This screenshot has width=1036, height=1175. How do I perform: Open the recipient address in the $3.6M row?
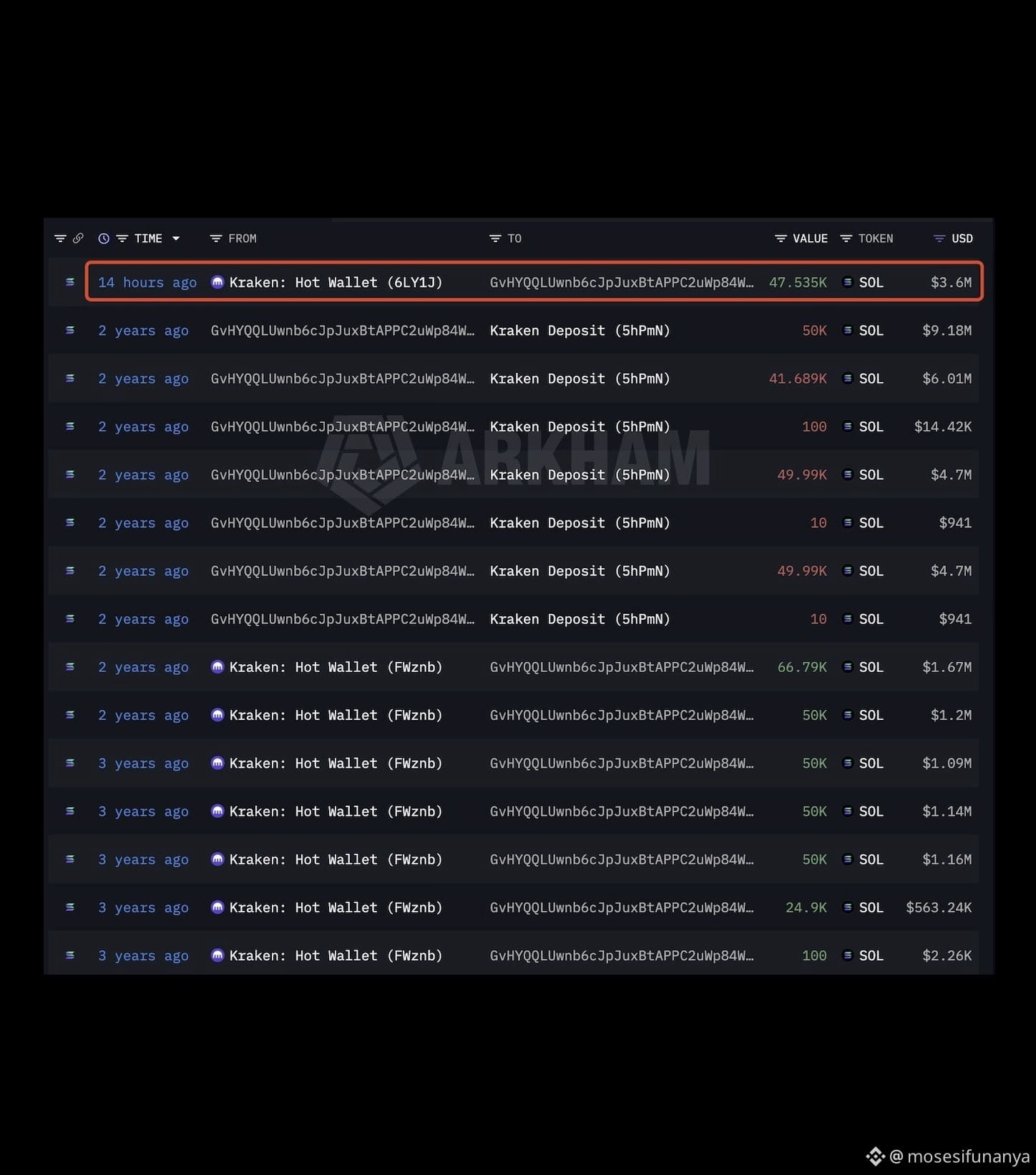[622, 282]
